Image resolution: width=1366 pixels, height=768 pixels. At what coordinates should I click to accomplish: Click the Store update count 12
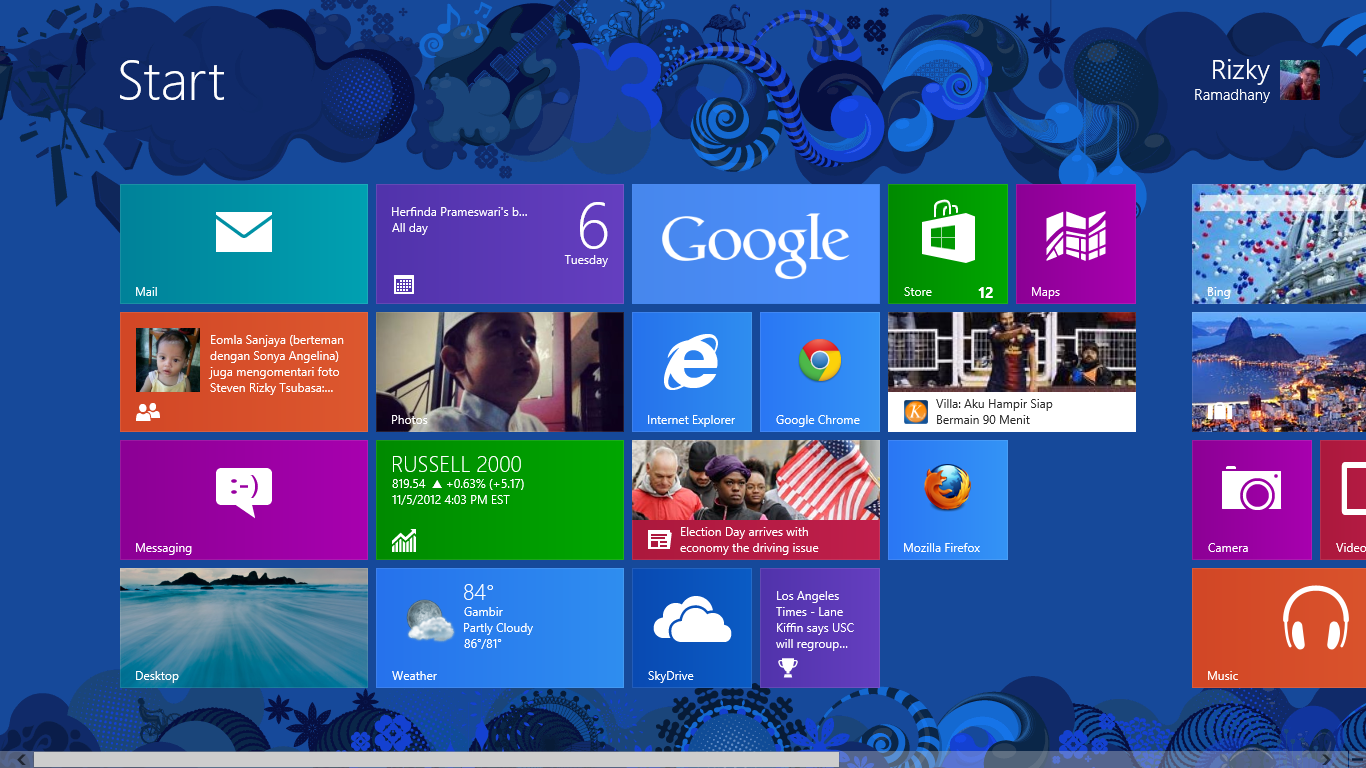(986, 292)
